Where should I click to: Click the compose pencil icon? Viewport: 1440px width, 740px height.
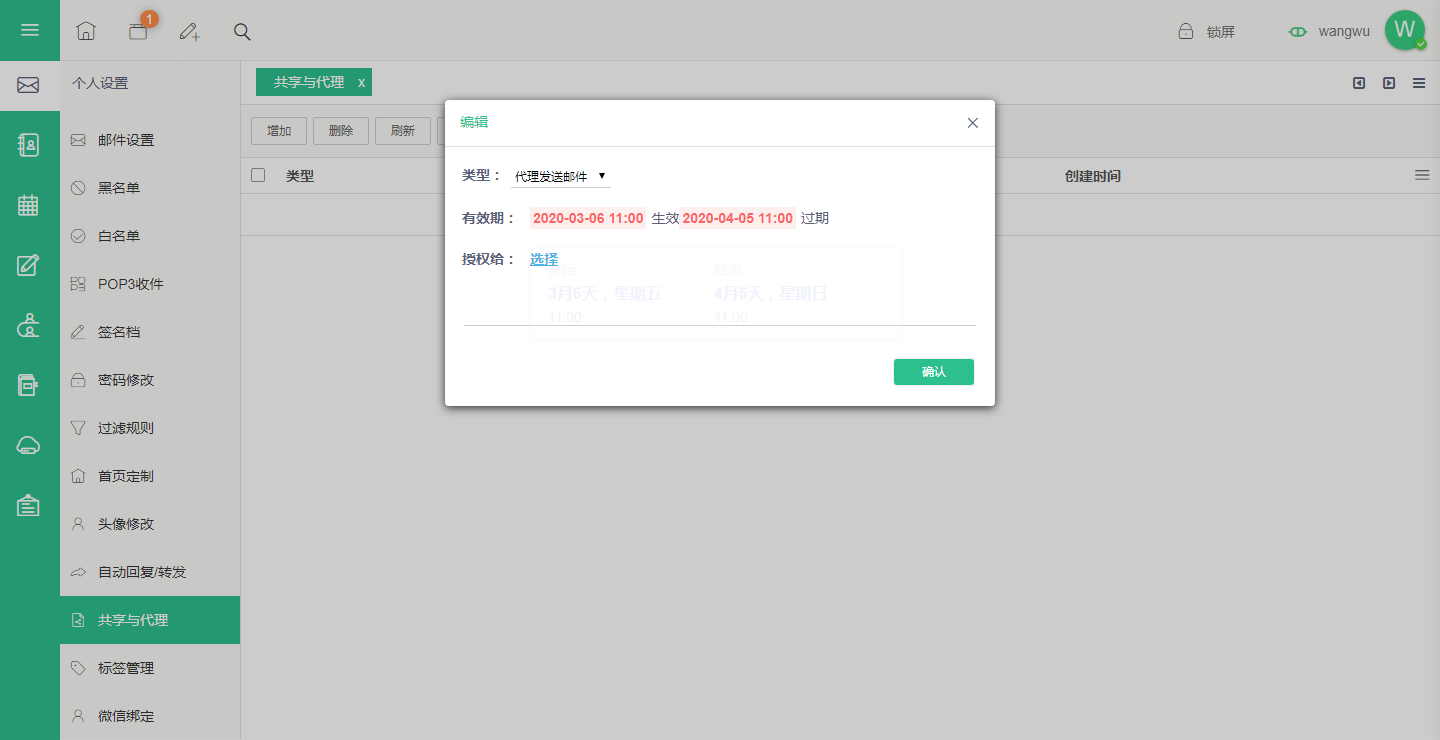[190, 31]
